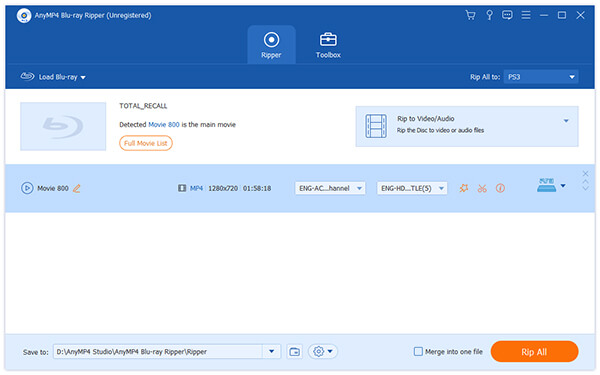This screenshot has height=375, width=600.
Task: Expand the Rip All to PS3 dropdown
Action: [x=541, y=77]
